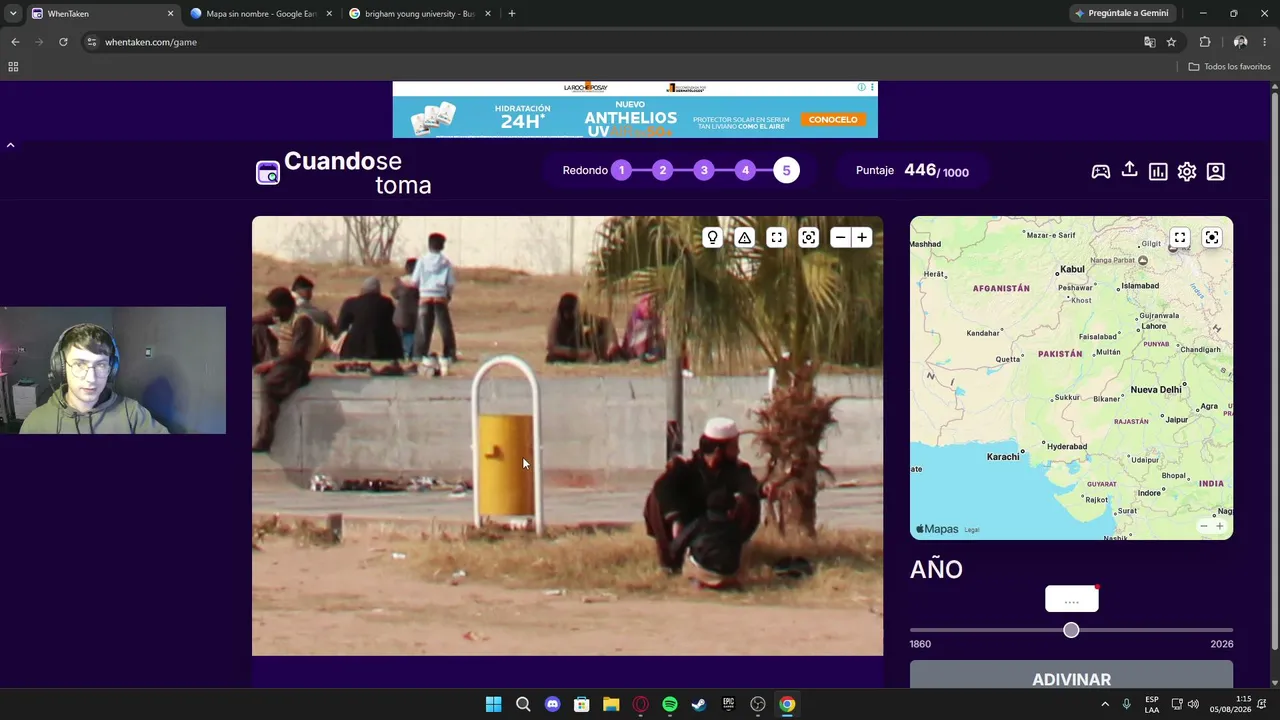This screenshot has width=1280, height=720.
Task: Click the ADIVINAR guess button
Action: pyautogui.click(x=1071, y=677)
